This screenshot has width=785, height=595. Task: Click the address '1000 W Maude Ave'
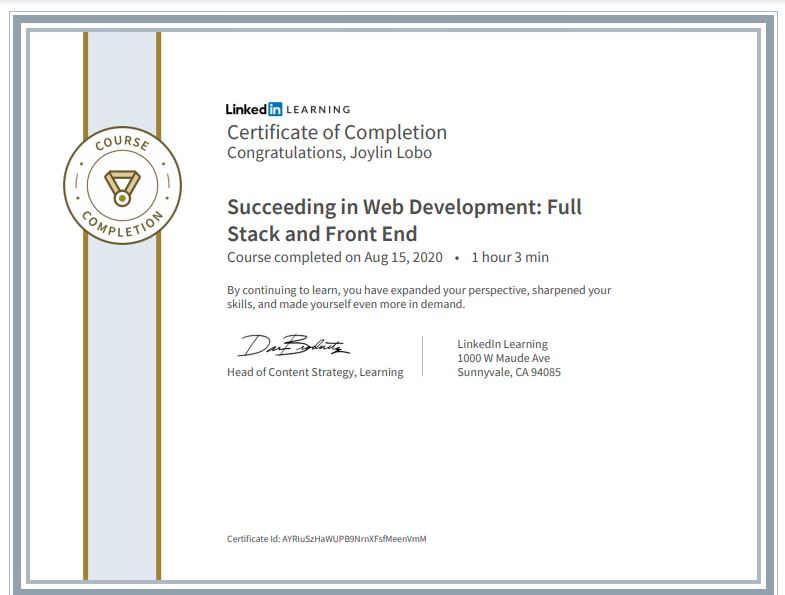tap(503, 358)
